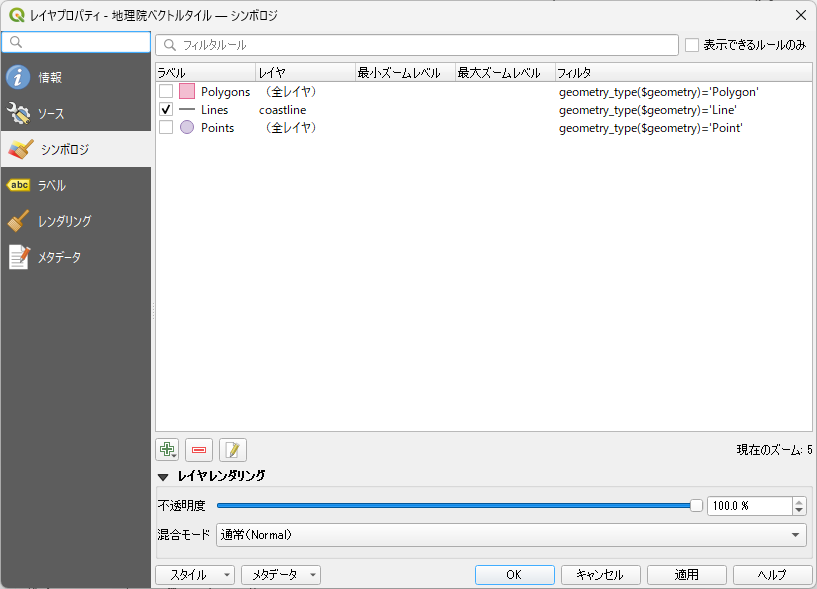Open the スタイル dropdown menu
The height and width of the screenshot is (589, 817).
(194, 574)
